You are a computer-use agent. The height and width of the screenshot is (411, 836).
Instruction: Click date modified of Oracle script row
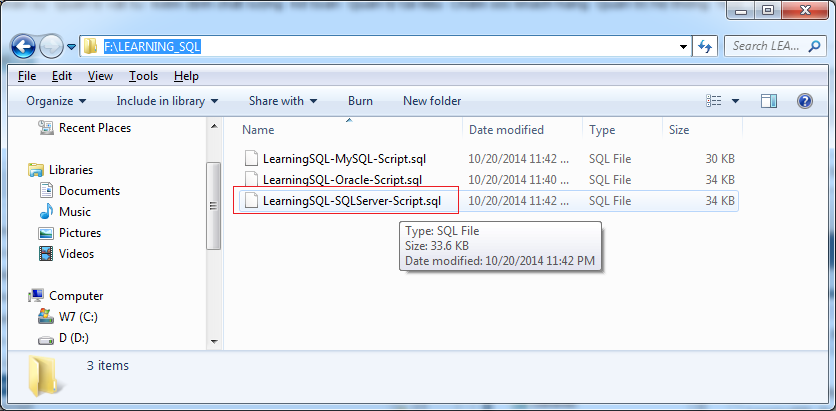(x=520, y=180)
